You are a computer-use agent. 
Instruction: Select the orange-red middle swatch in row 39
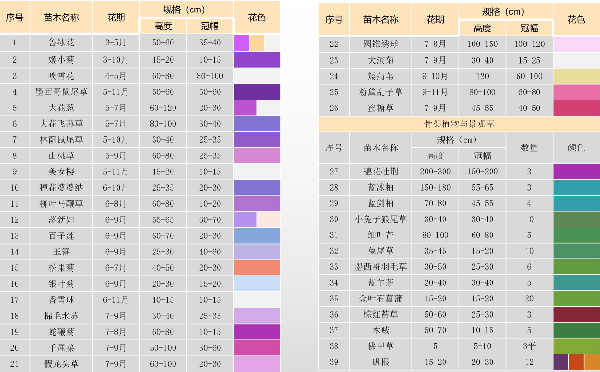(576, 362)
